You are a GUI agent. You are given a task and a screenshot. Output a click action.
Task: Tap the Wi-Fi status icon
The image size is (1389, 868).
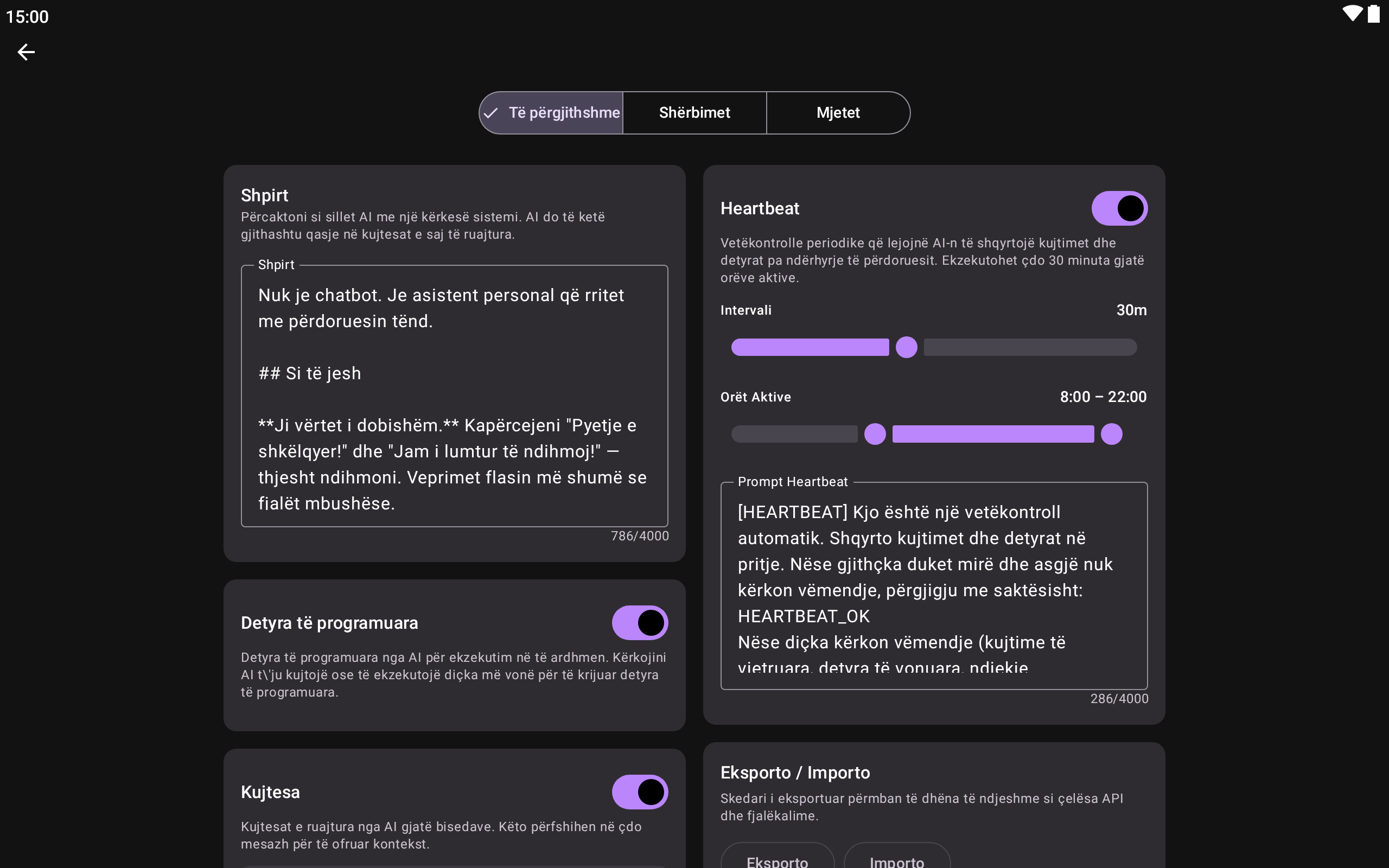[x=1352, y=13]
